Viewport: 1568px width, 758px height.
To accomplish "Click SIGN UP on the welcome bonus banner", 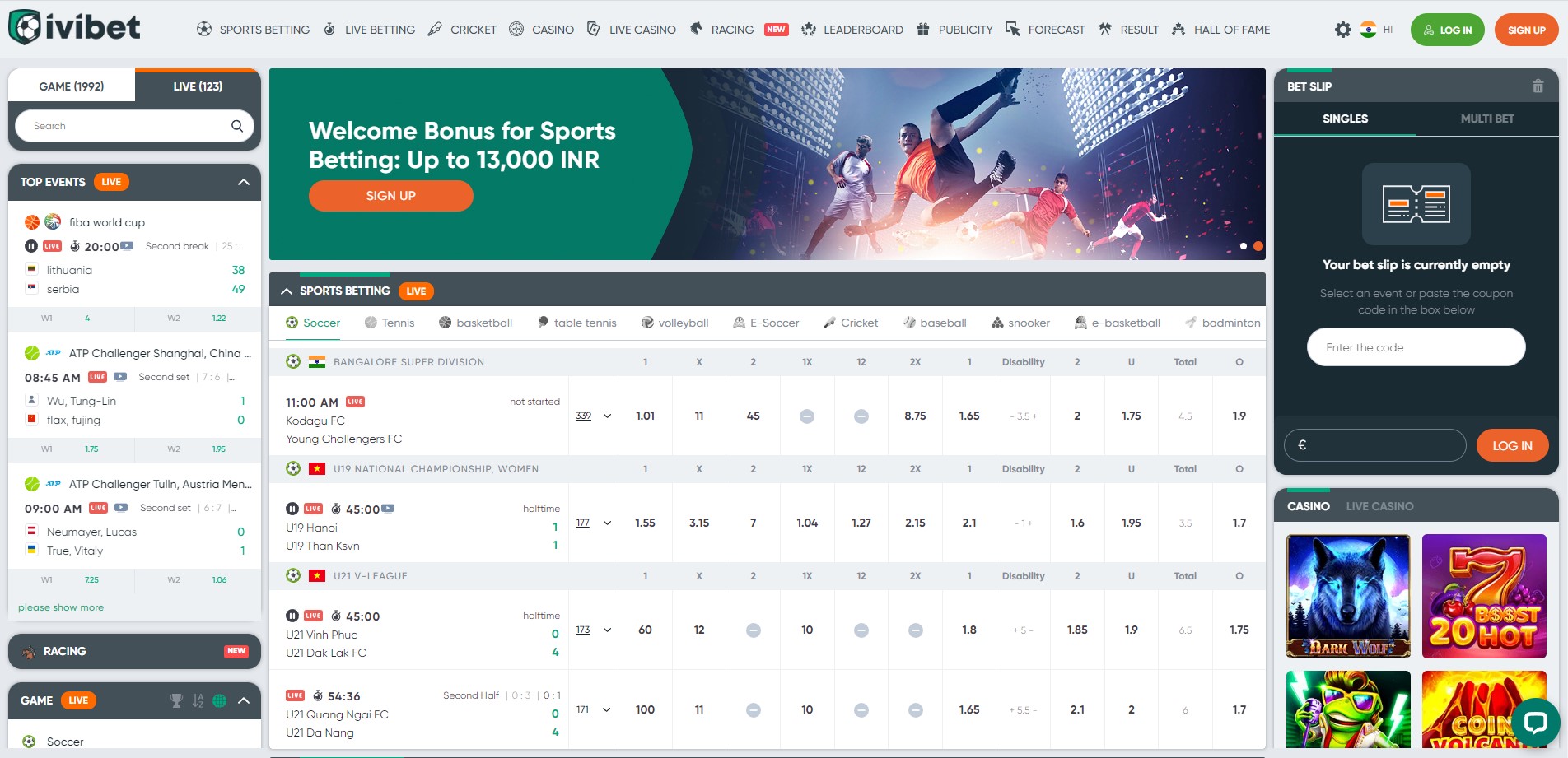I will (x=390, y=196).
